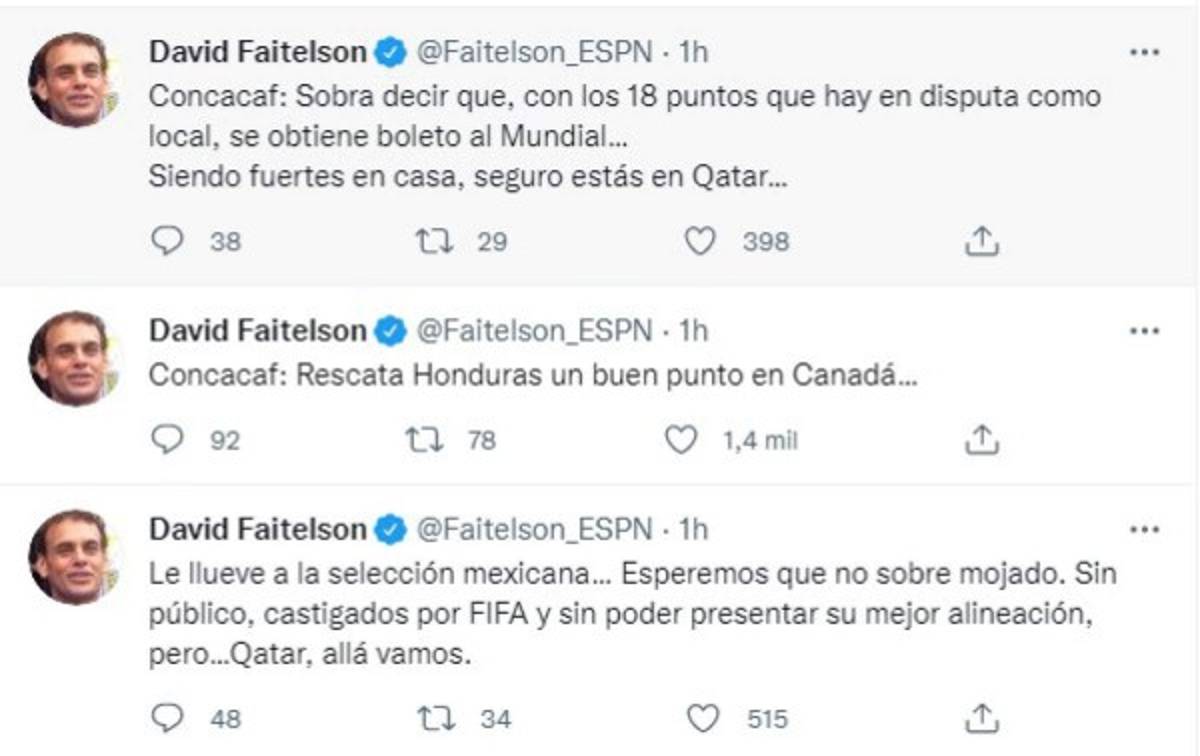Like the tweet with 1,4 mil likes
This screenshot has width=1200, height=756.
coord(681,439)
